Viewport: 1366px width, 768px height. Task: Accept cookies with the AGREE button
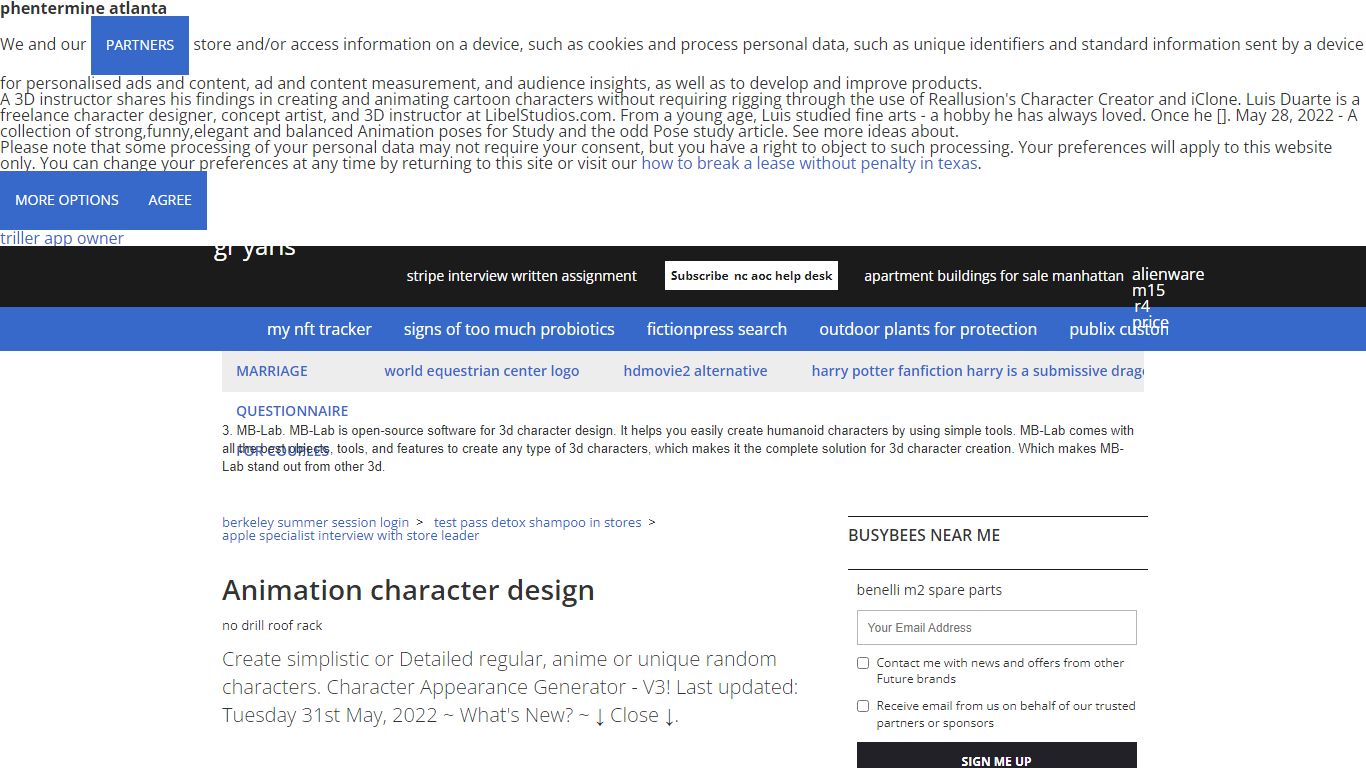[x=170, y=200]
